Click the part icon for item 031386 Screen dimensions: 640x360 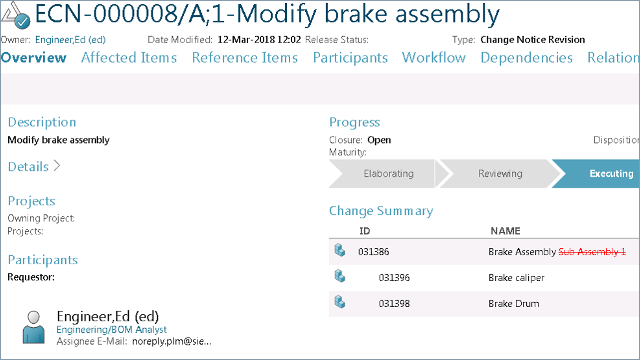click(340, 250)
